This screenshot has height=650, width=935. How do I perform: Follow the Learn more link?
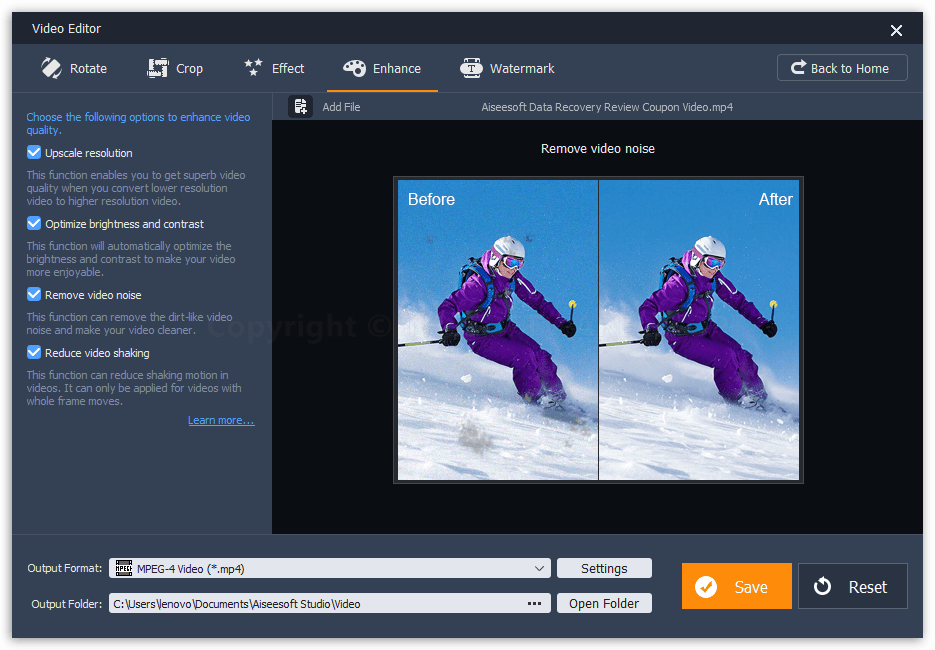click(x=221, y=420)
